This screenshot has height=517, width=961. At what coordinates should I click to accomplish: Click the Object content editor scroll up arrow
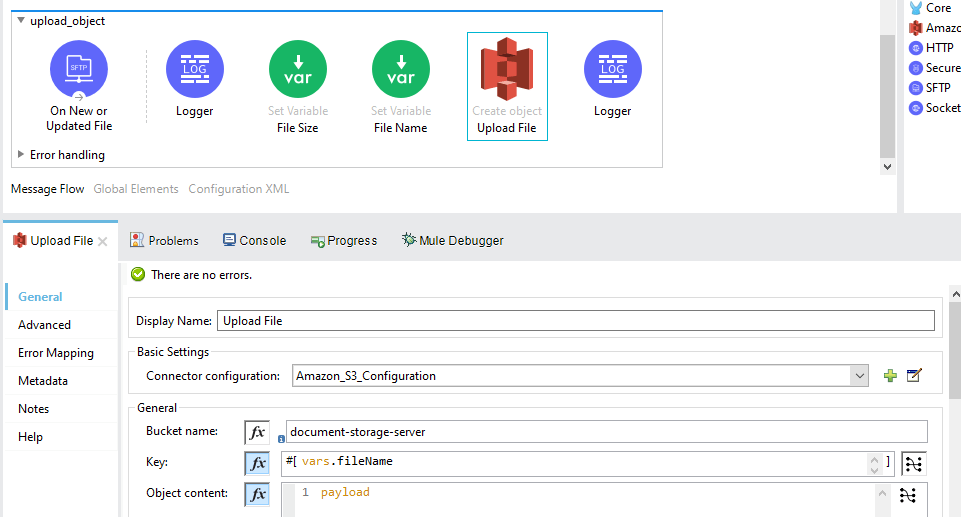click(x=882, y=493)
